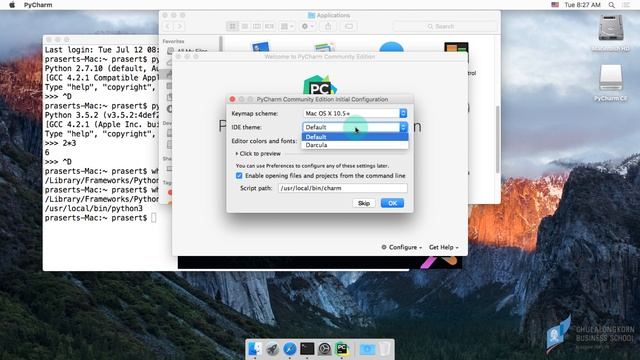Open the Configure menu on the Welcome screen
Viewport: 640px width, 360px height.
402,247
